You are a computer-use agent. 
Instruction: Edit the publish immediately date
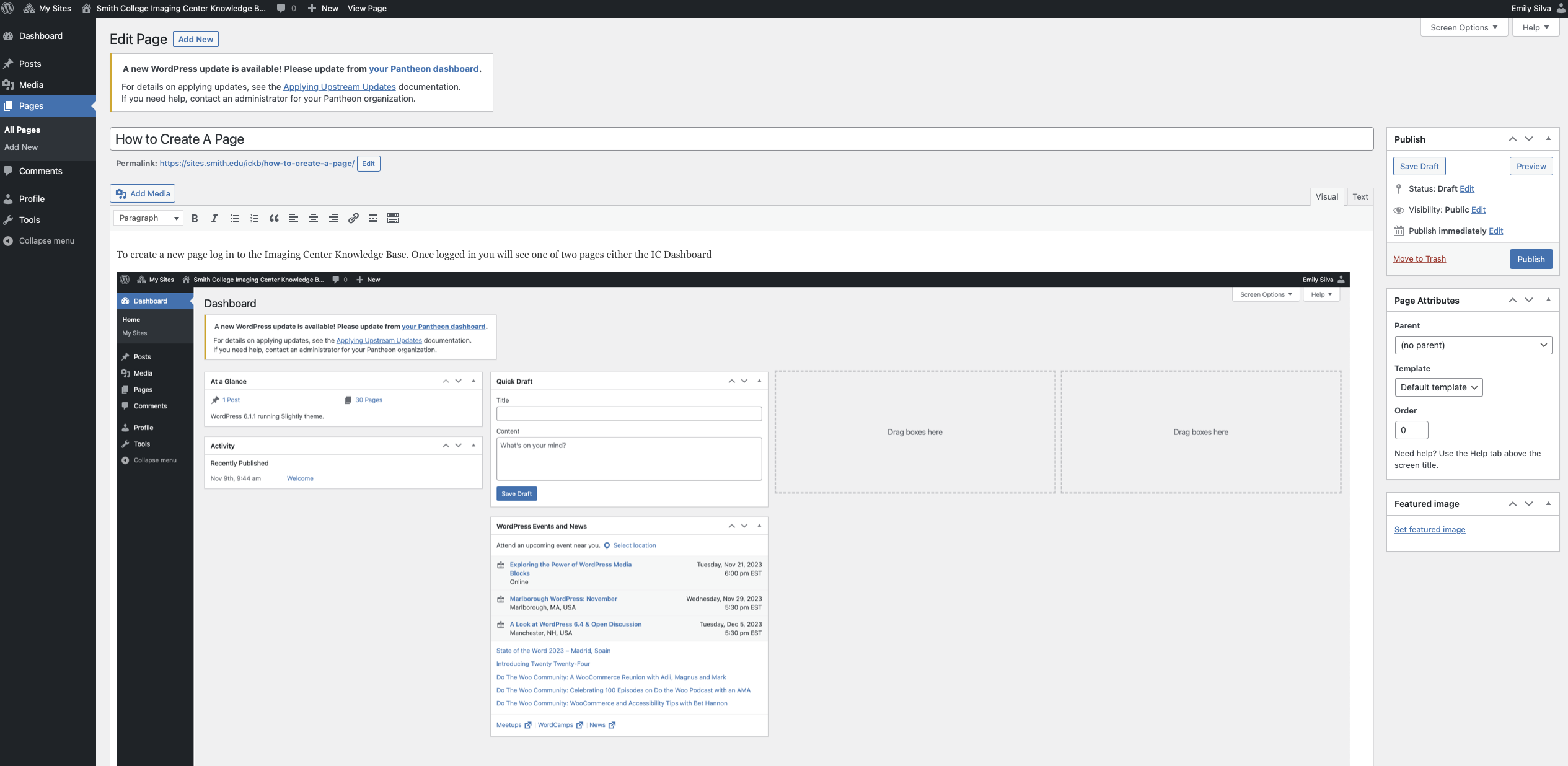(x=1495, y=231)
